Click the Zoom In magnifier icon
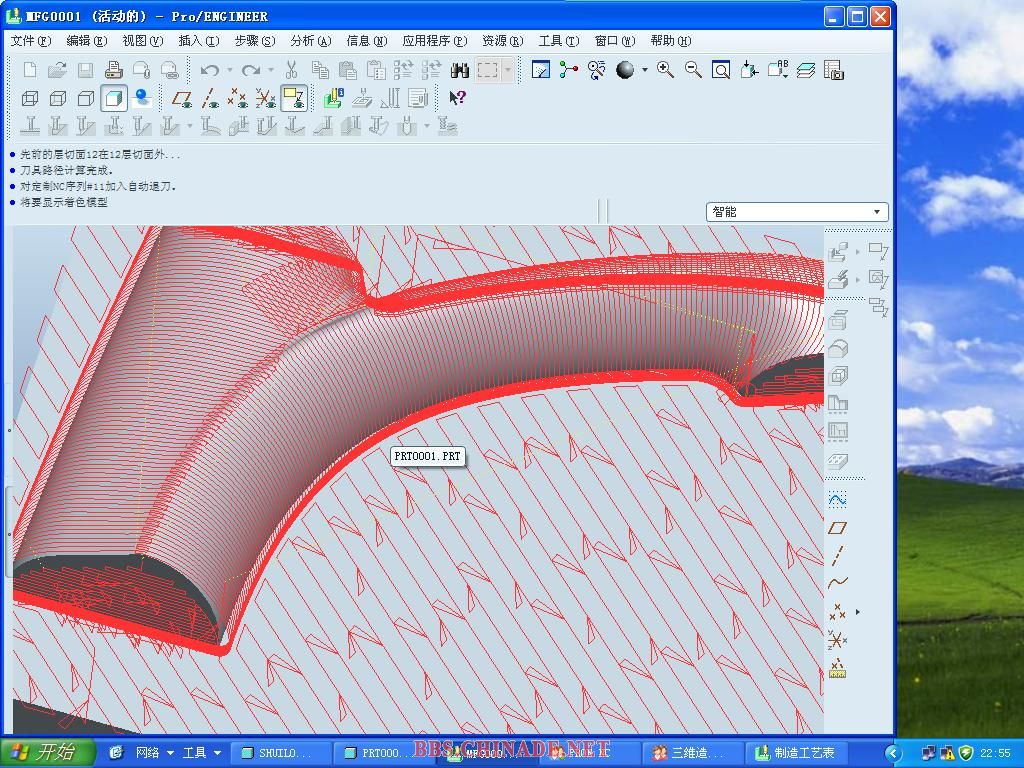1024x768 pixels. [x=665, y=70]
